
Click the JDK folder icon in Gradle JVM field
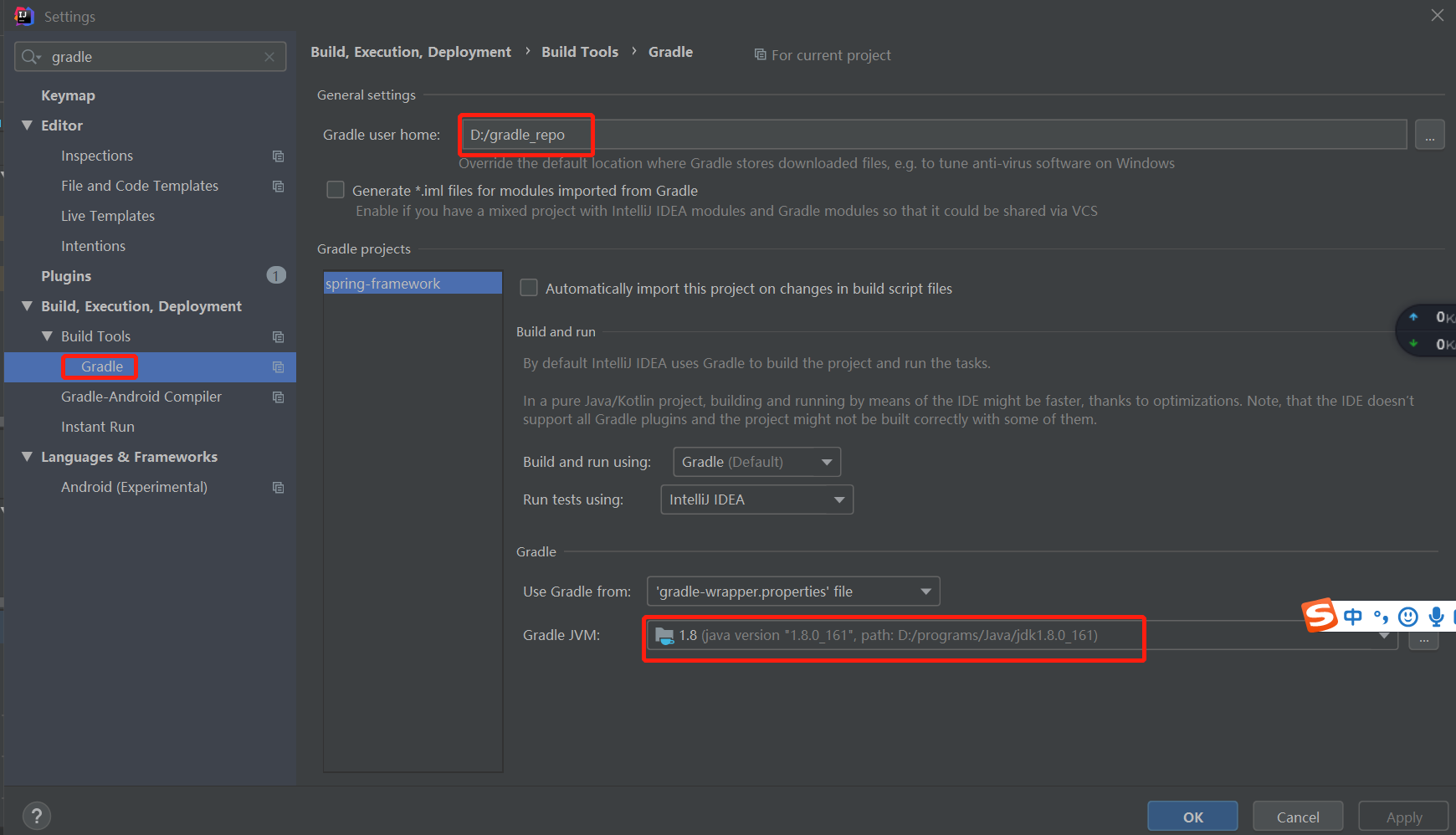664,636
